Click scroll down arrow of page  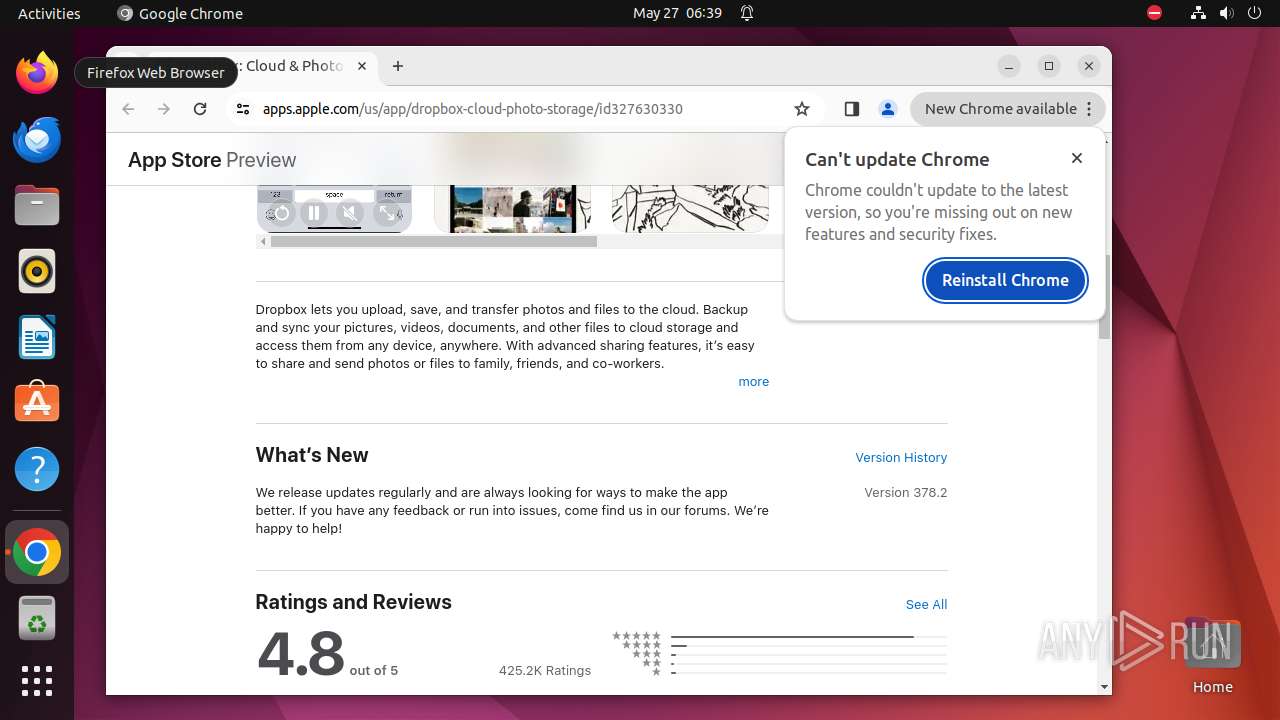coord(1104,687)
